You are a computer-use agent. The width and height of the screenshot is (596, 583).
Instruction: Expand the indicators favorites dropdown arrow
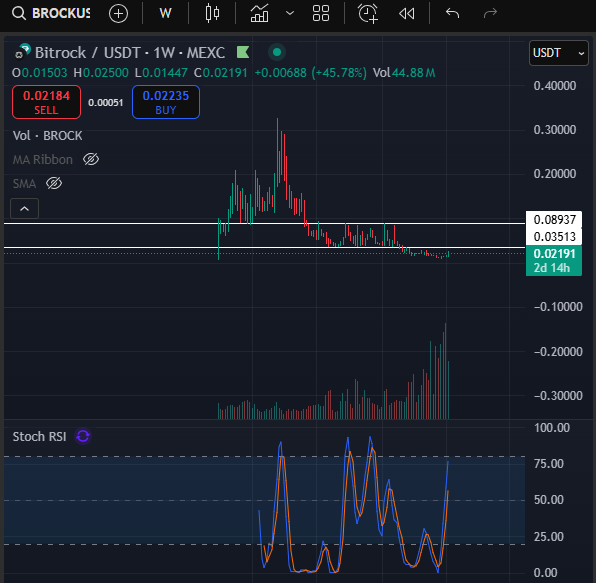tap(290, 13)
